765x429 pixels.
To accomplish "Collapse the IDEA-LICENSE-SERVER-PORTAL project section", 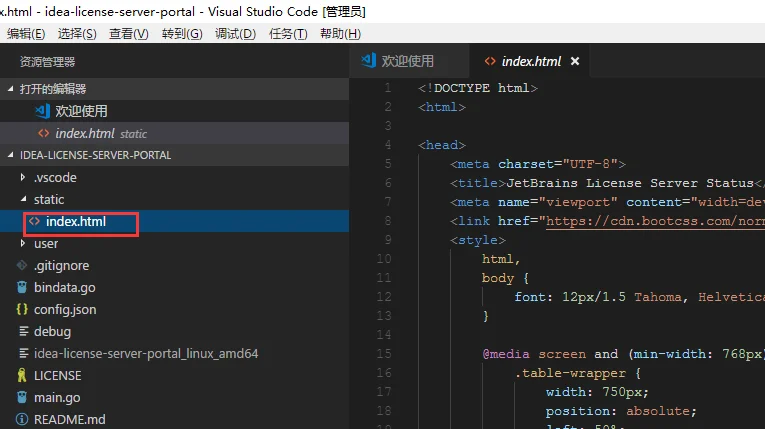I will (11, 155).
